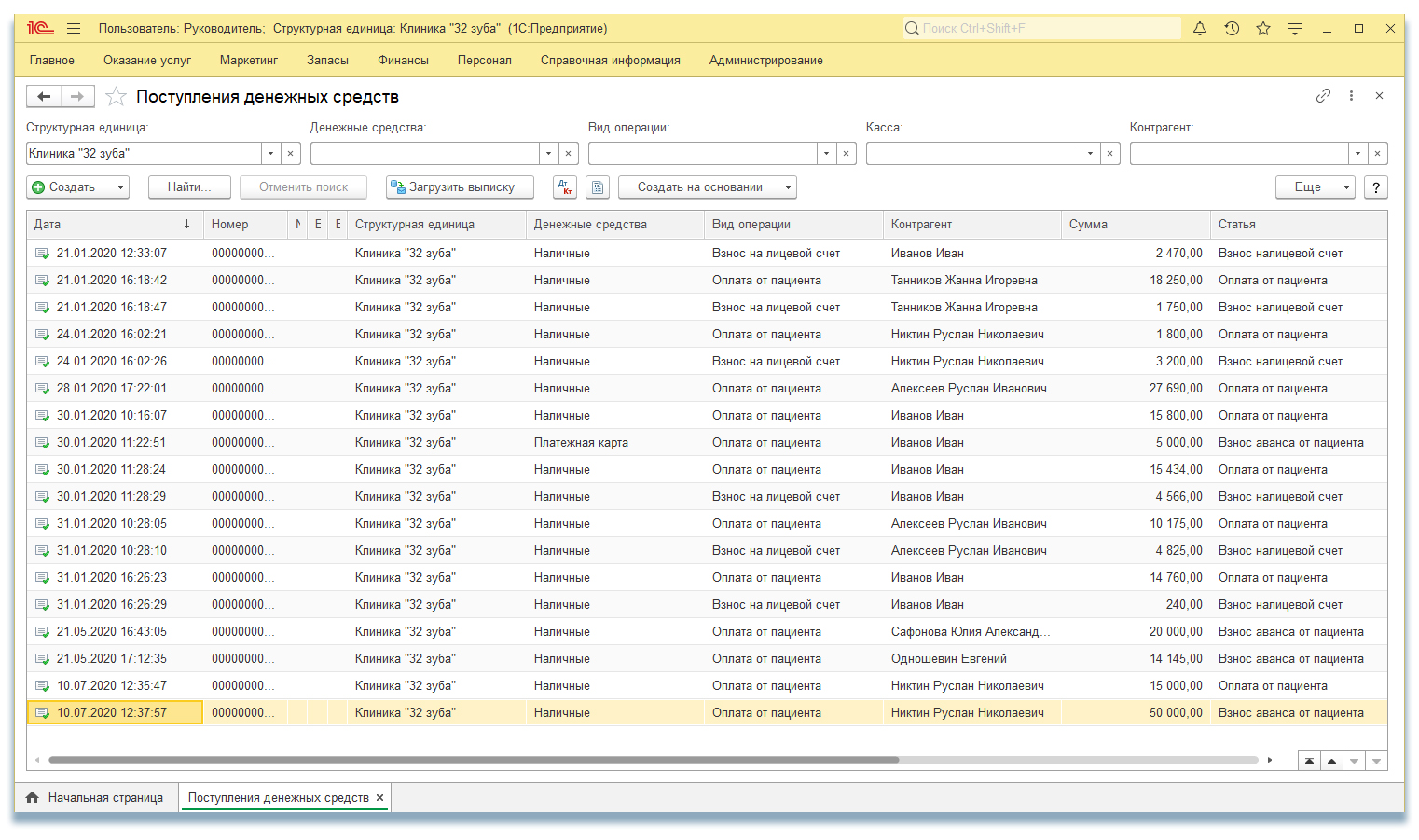Open Создать на основании menu
The width and height of the screenshot is (1419, 840).
point(708,187)
